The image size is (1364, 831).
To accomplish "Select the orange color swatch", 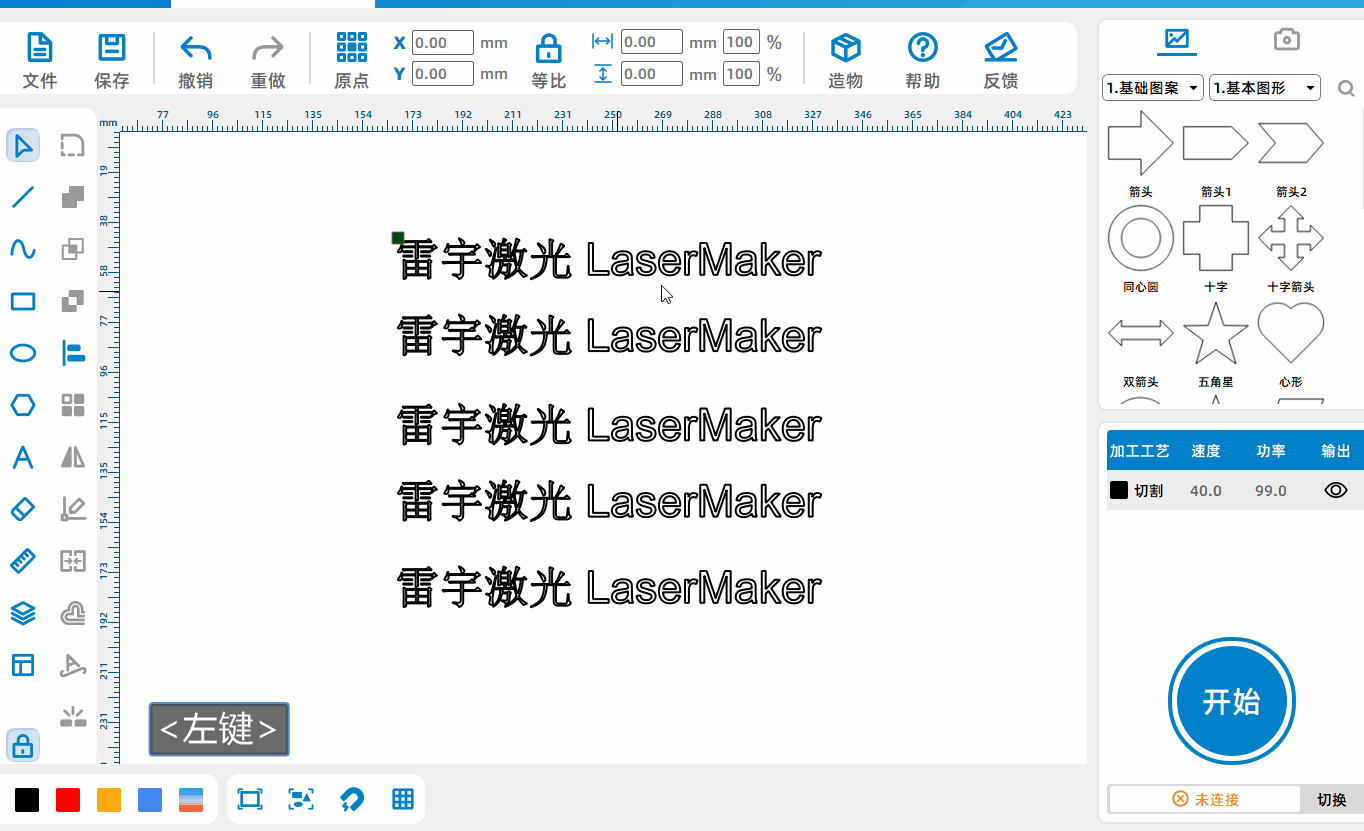I will tap(109, 799).
